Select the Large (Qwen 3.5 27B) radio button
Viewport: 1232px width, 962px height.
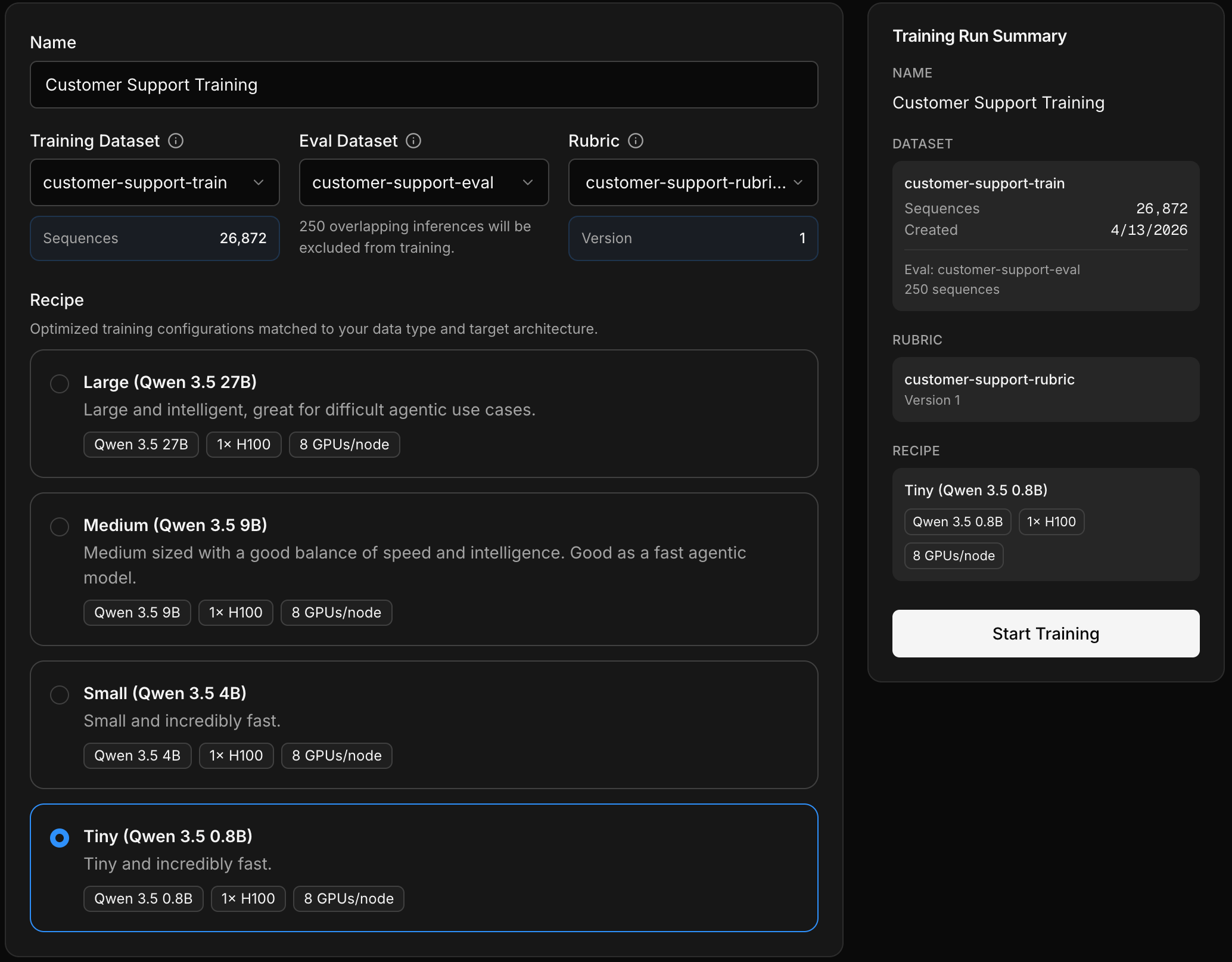60,383
